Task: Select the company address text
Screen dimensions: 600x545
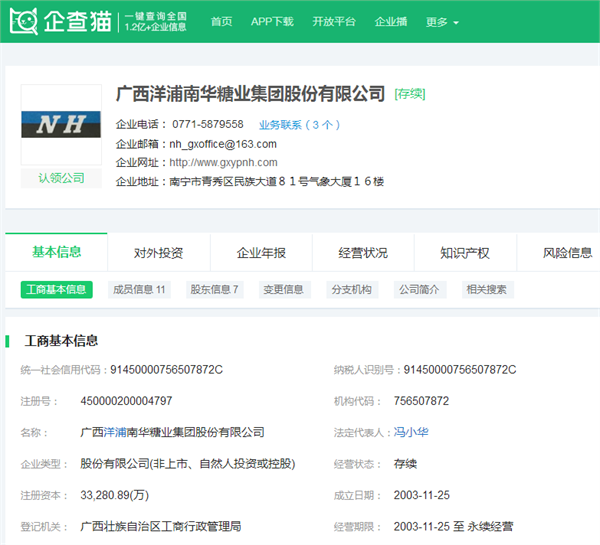Action: pyautogui.click(x=276, y=181)
